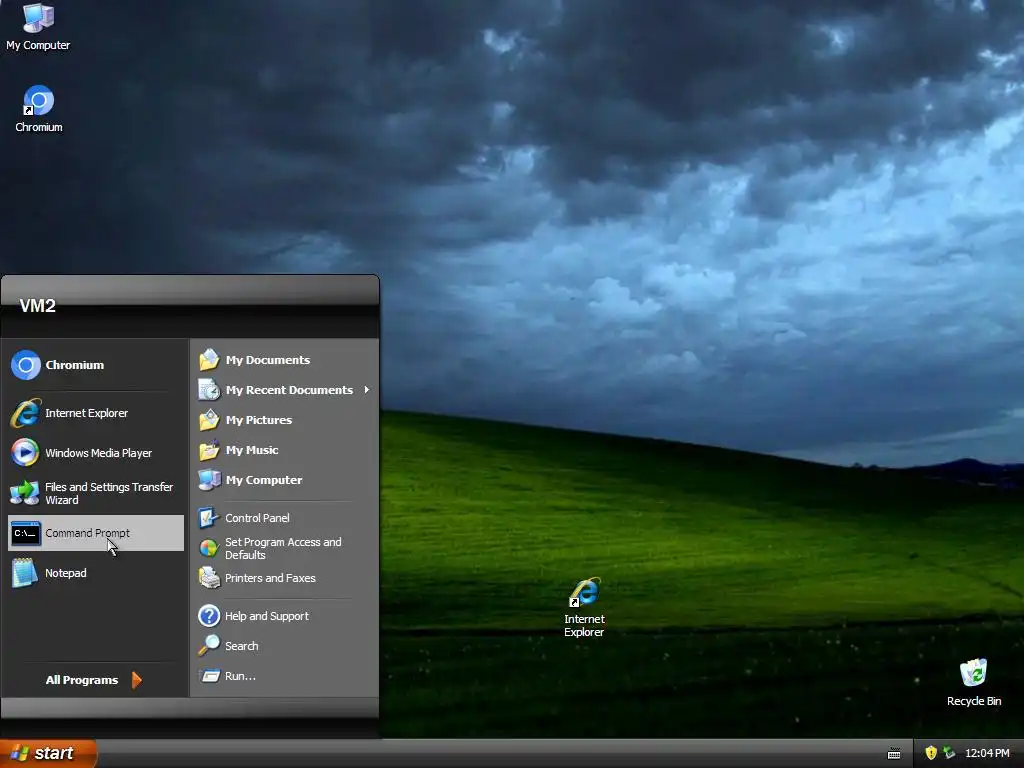
Task: Click the VM2 user name
Action: point(37,306)
